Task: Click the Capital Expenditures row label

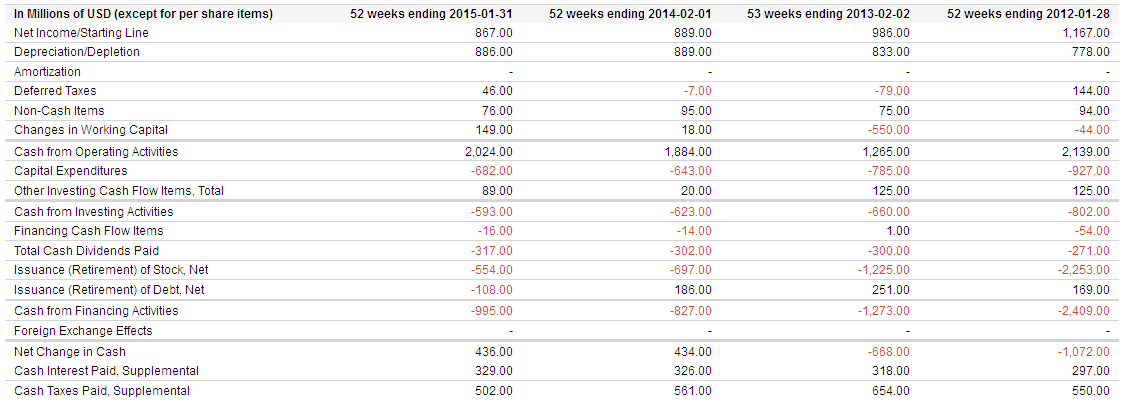Action: tap(71, 171)
